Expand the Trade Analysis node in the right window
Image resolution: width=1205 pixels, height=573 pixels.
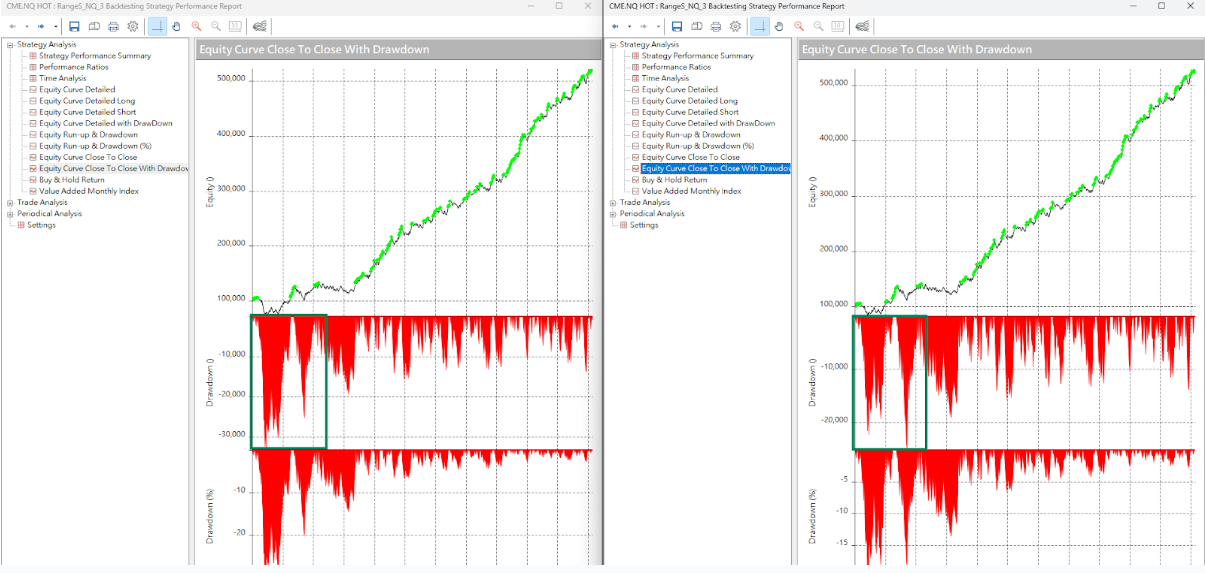tap(613, 202)
